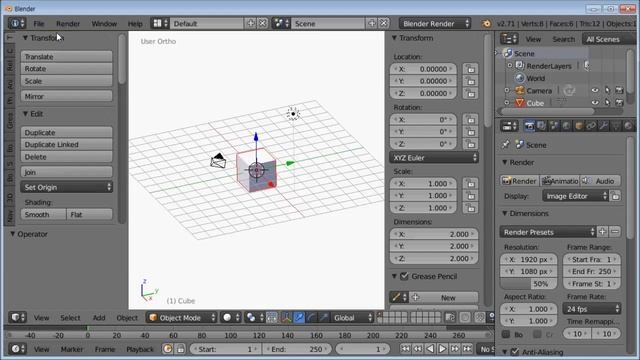Click the Delete button
Viewport: 640px width, 360px height.
tap(67, 157)
